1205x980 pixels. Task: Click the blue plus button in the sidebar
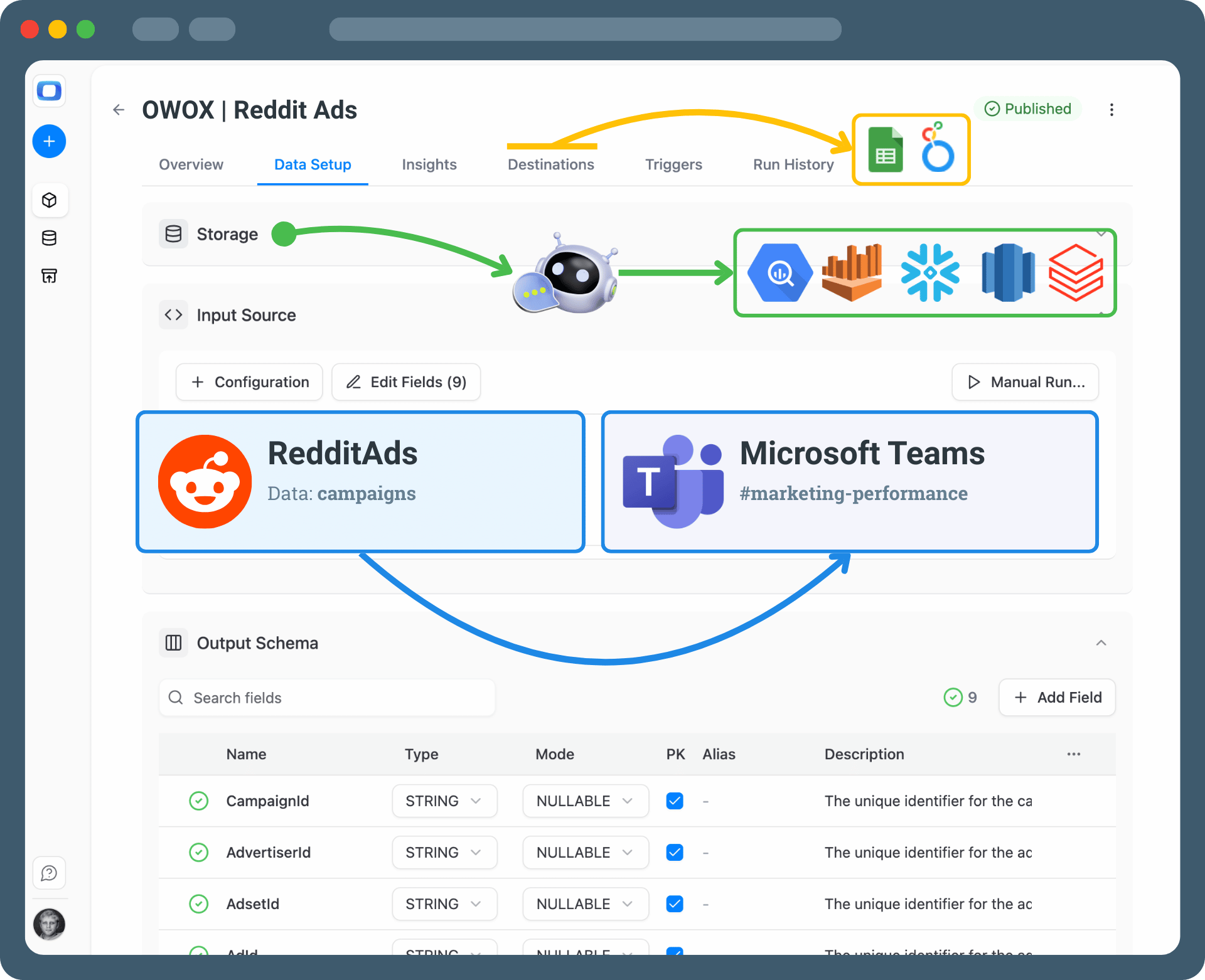coord(49,141)
